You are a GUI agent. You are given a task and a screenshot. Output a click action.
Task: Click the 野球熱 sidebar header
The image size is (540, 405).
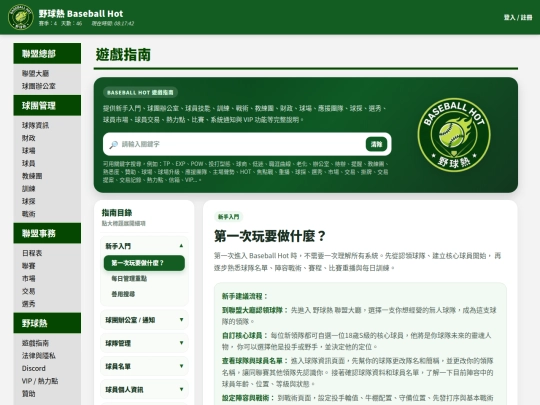[47, 323]
